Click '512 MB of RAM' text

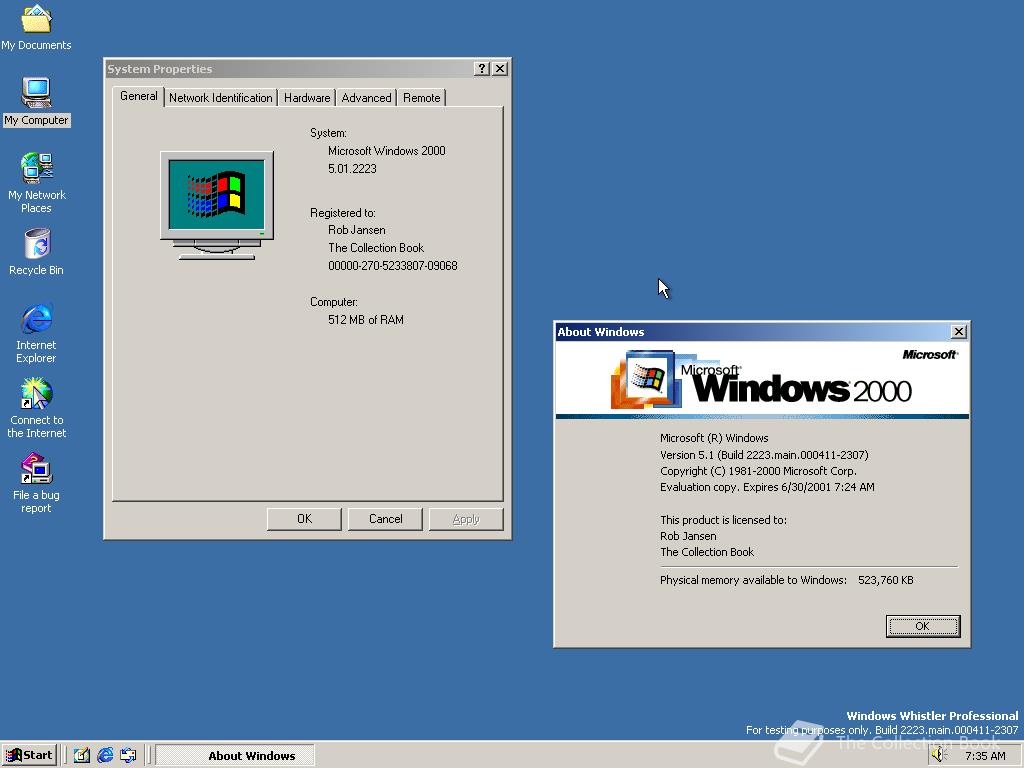(366, 320)
